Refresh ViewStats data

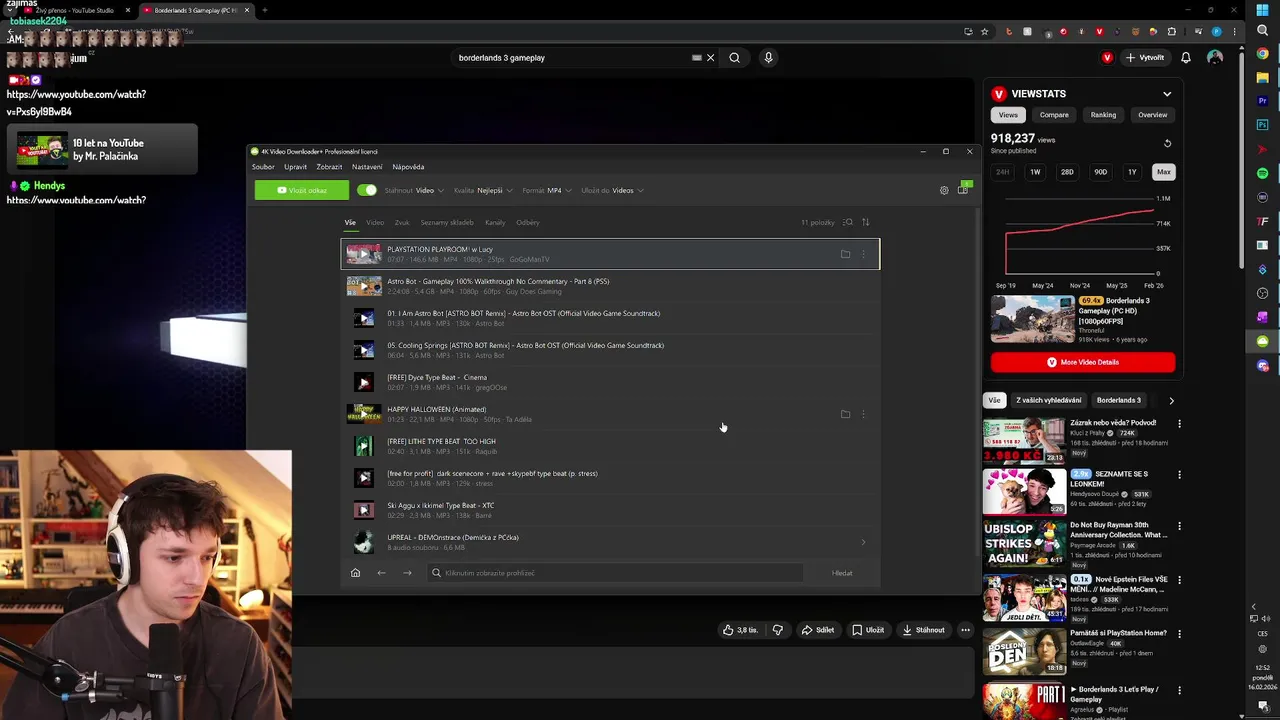click(x=1167, y=143)
